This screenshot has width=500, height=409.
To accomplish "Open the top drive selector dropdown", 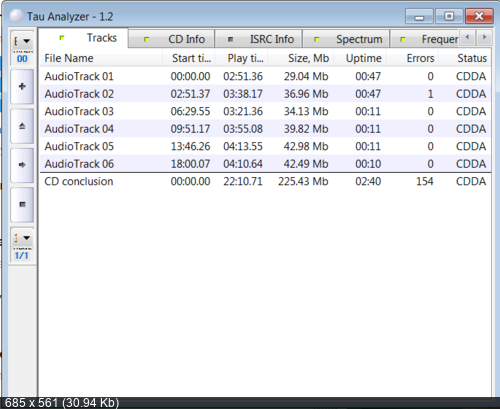I will [x=22, y=41].
